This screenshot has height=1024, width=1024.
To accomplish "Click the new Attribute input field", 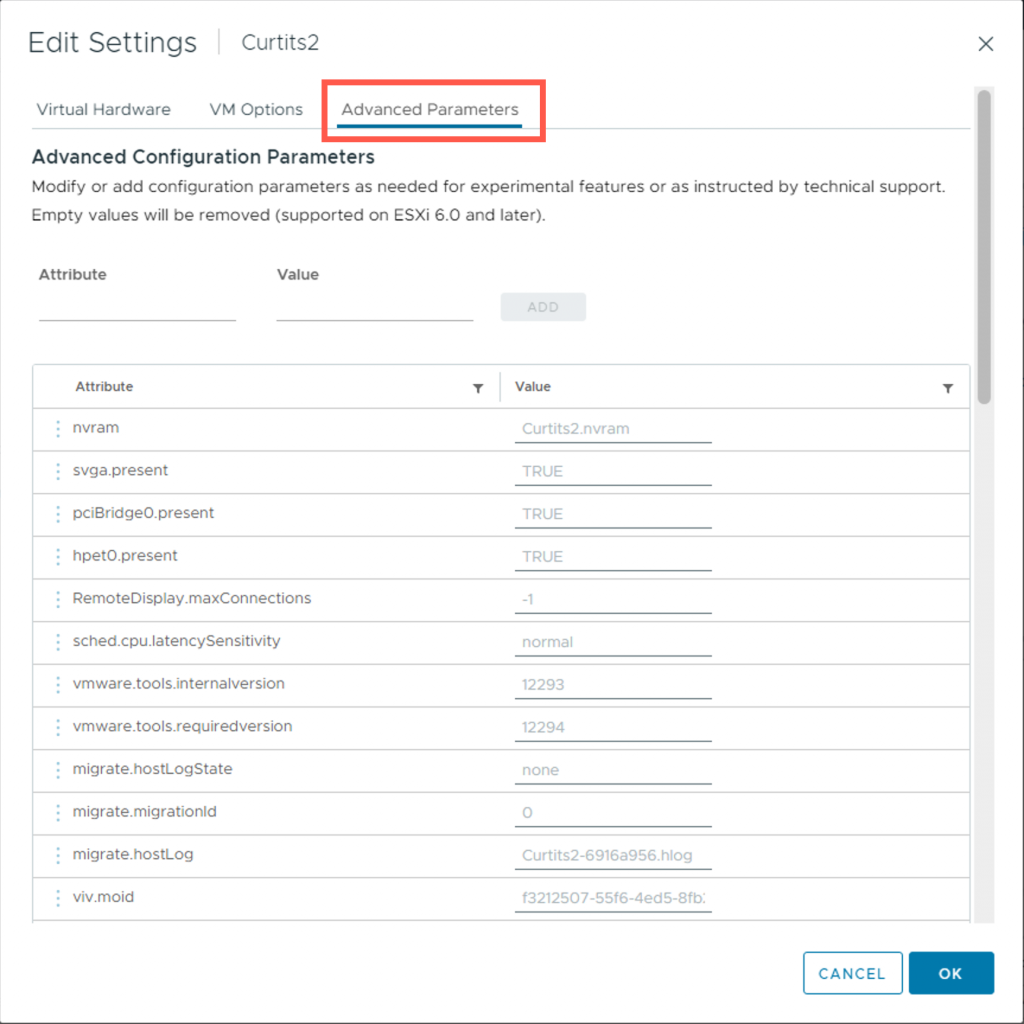I will 137,307.
